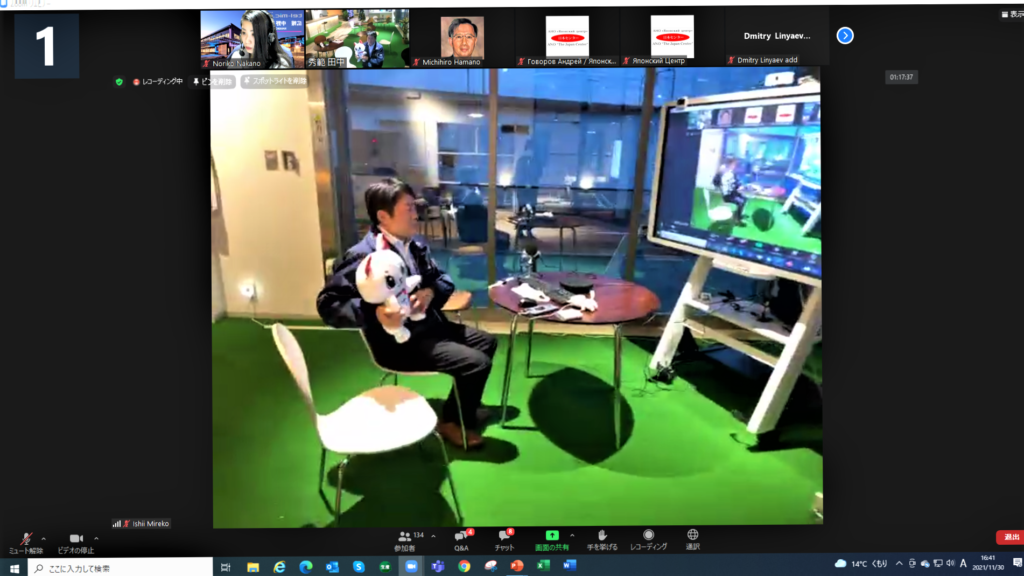
Task: Select 秀範 田中's video thumbnail
Action: pyautogui.click(x=357, y=39)
